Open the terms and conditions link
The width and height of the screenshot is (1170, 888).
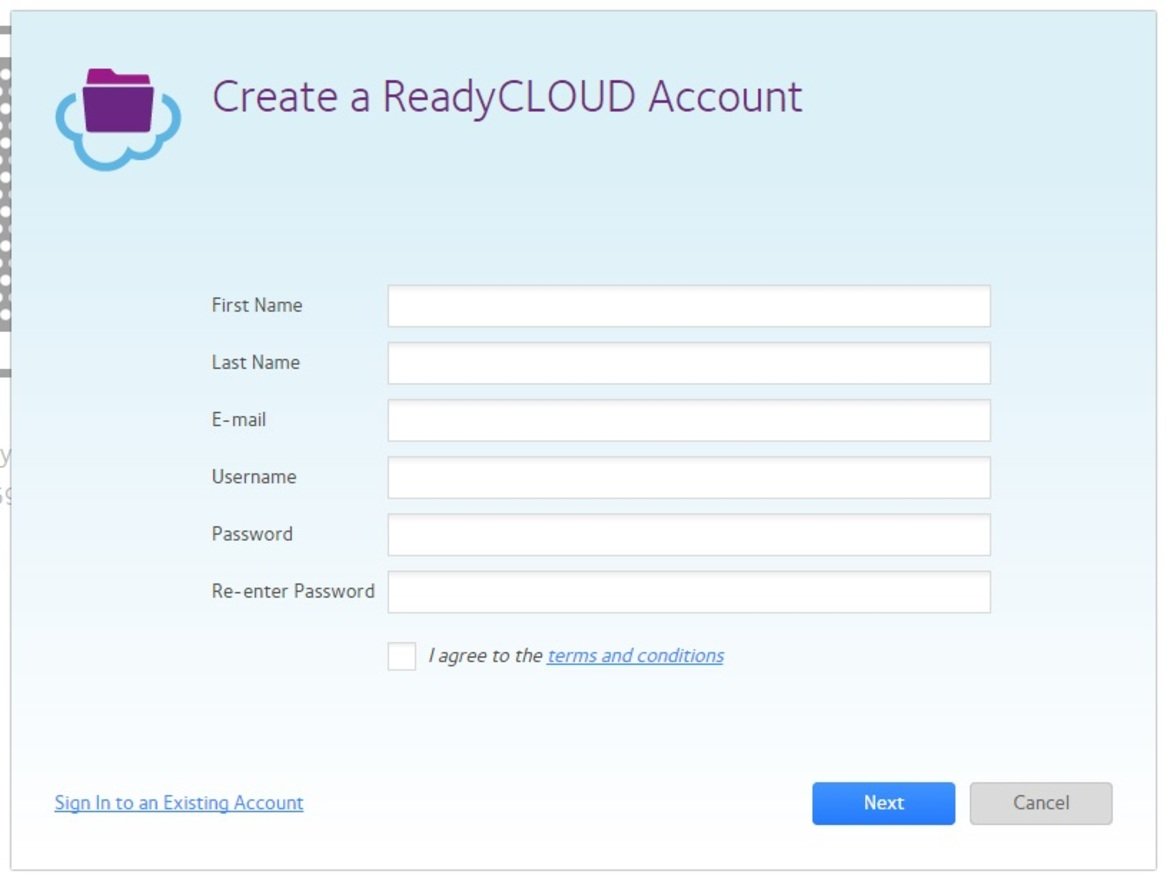click(x=635, y=655)
